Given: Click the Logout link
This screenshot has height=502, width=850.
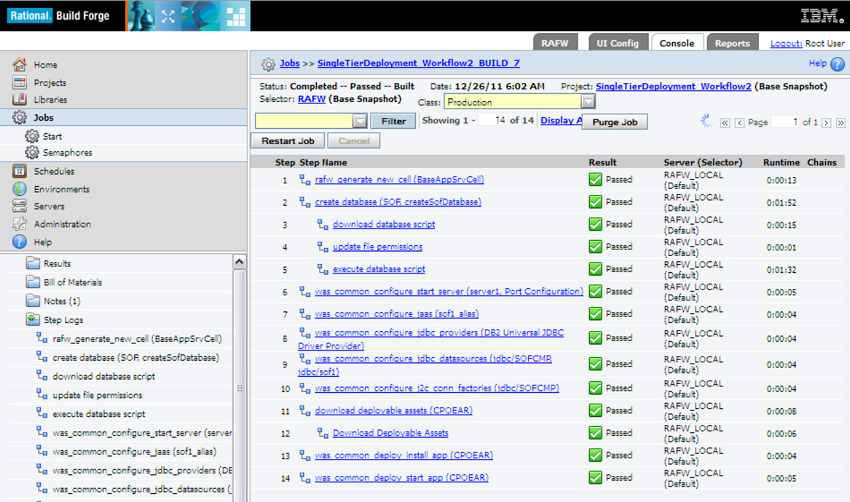Looking at the screenshot, I should 786,43.
